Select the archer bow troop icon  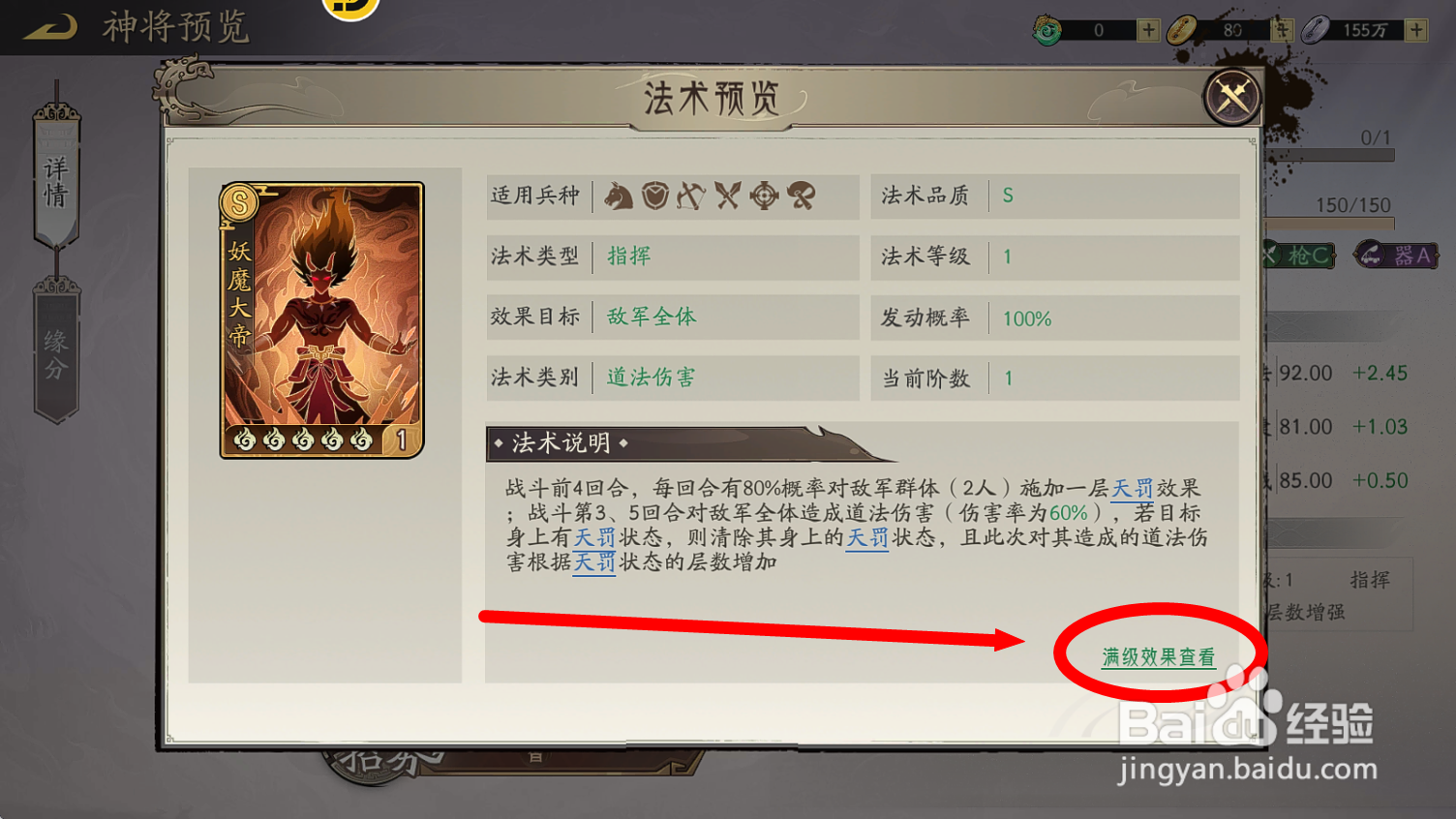point(690,196)
